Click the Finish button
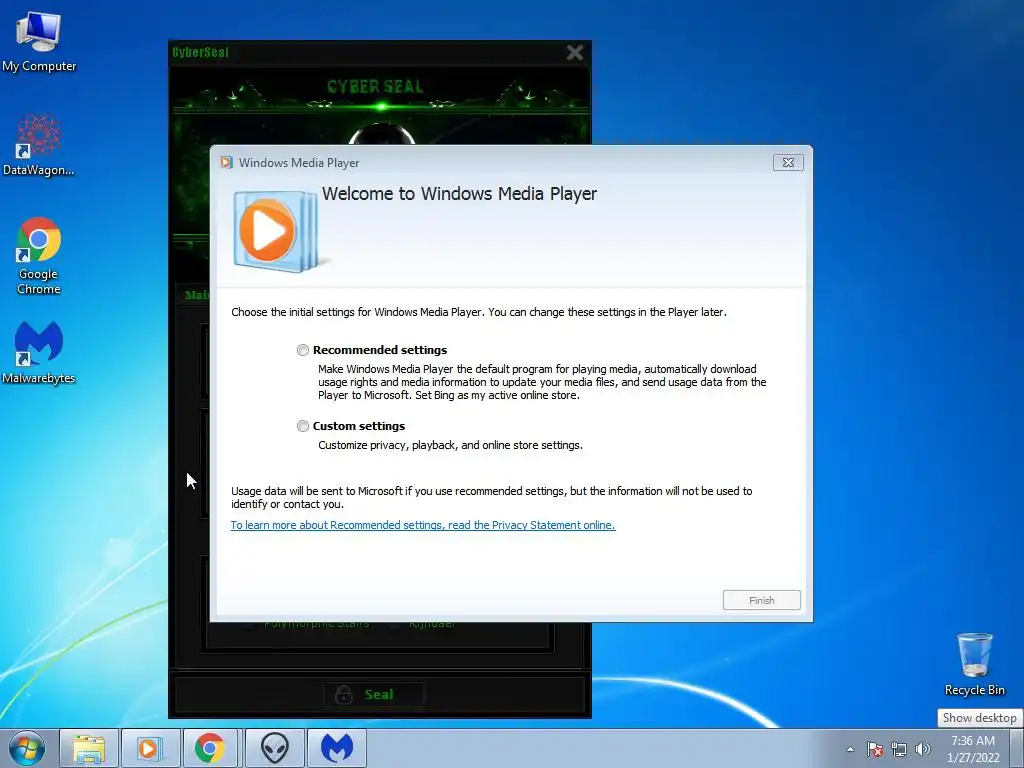 click(761, 600)
